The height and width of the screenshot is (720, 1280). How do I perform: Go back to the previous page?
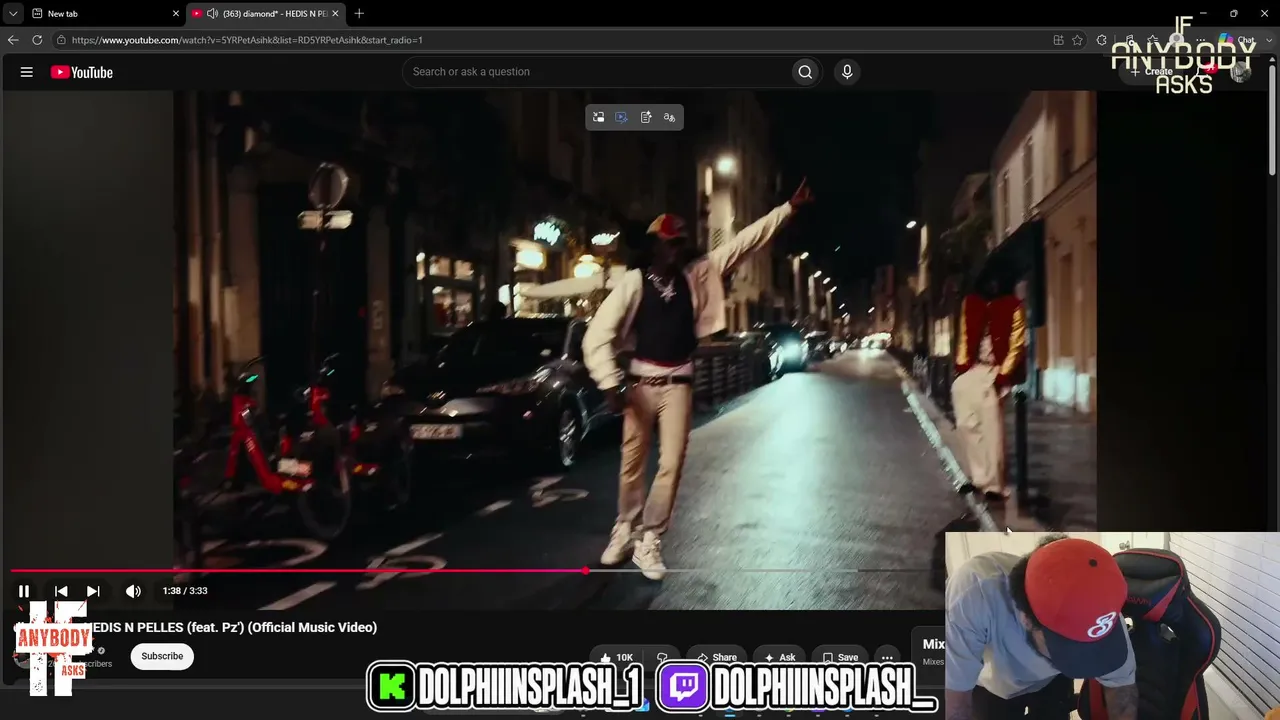[13, 40]
